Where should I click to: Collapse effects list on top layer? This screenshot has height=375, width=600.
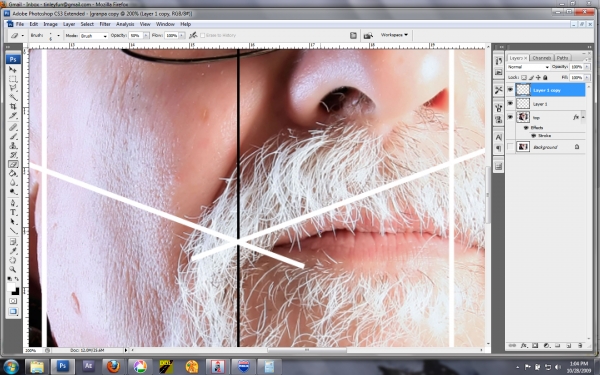[583, 117]
